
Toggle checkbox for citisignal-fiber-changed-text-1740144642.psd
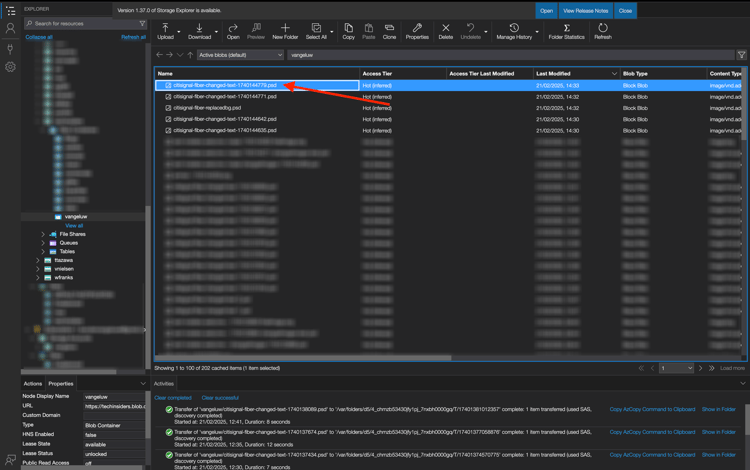point(168,119)
